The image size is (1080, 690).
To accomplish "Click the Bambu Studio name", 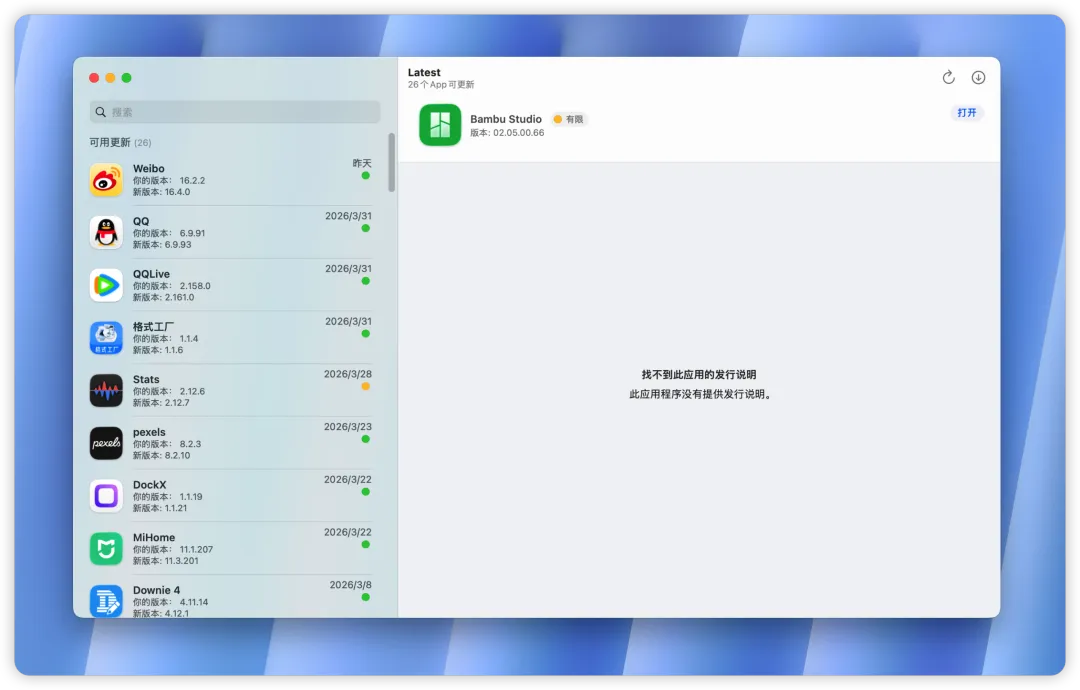I will click(506, 118).
